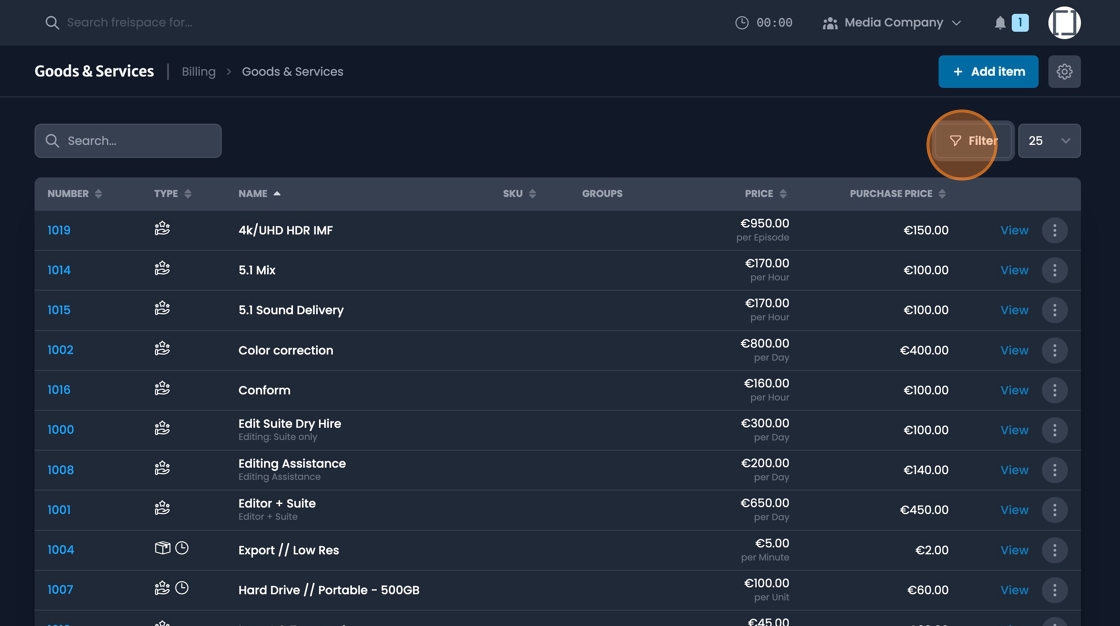Open the settings gear on Goods & Services page
Screen dimensions: 1120x626
pos(1064,71)
